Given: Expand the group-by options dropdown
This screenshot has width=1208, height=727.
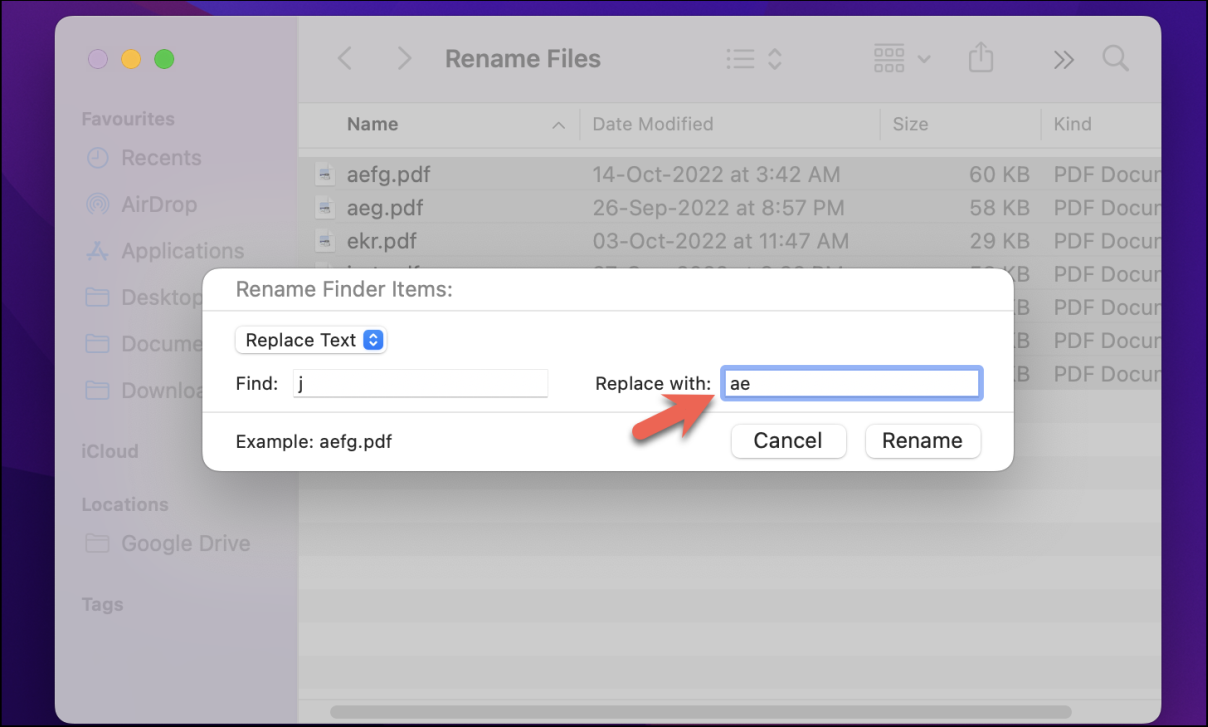Looking at the screenshot, I should tap(901, 59).
